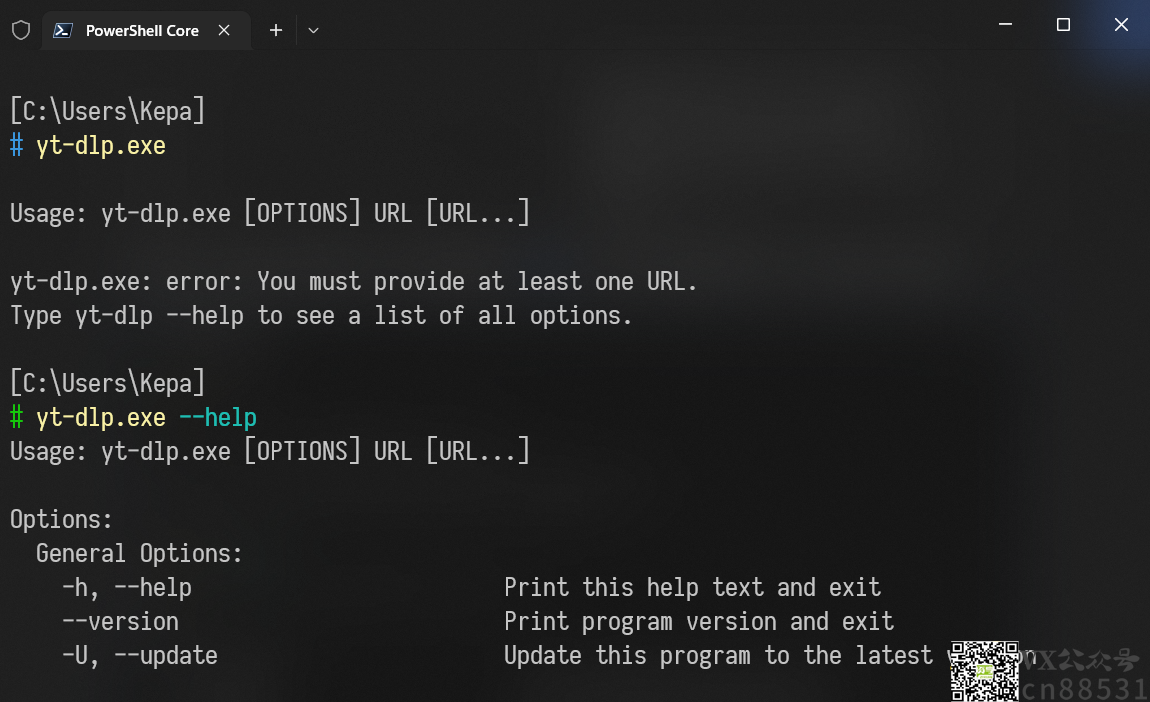Click the QR code image at the bottom right

click(984, 671)
